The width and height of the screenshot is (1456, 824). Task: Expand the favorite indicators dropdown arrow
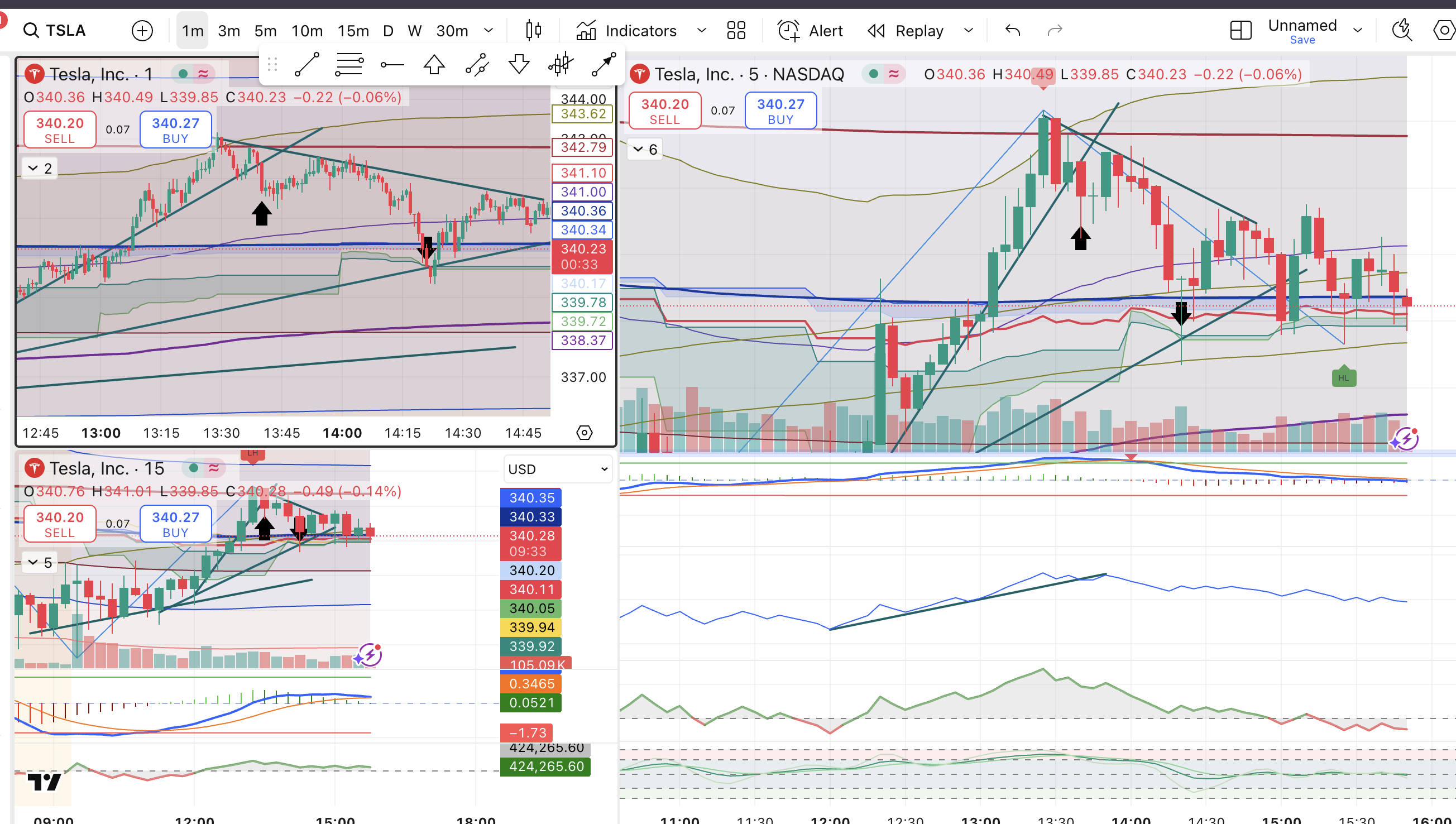(702, 31)
